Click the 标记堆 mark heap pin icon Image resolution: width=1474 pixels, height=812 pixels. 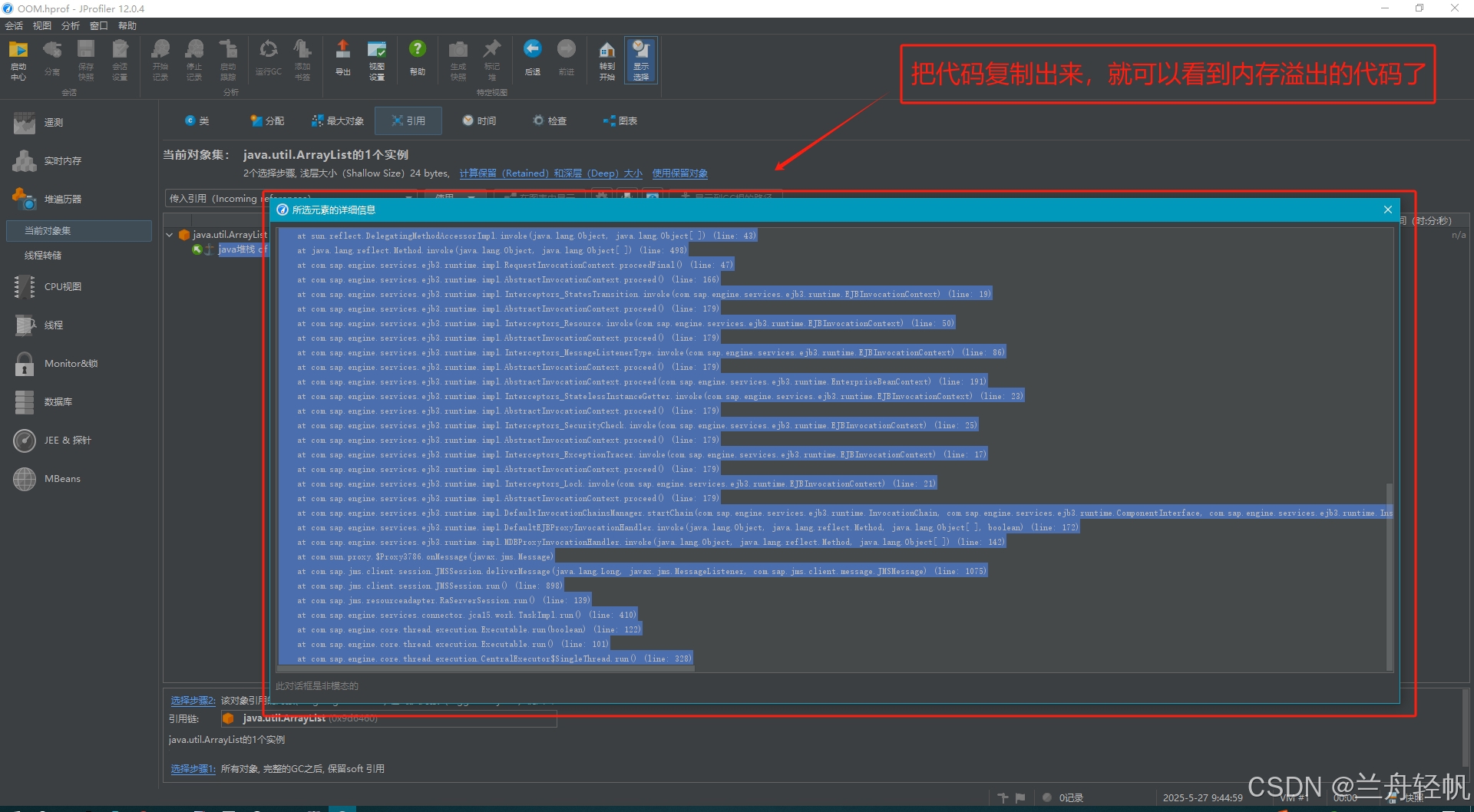(492, 60)
